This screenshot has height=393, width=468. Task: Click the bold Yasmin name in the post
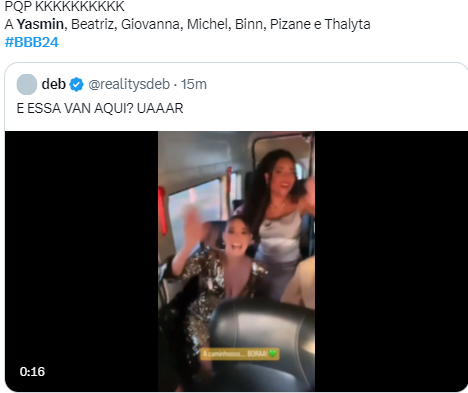pos(40,24)
